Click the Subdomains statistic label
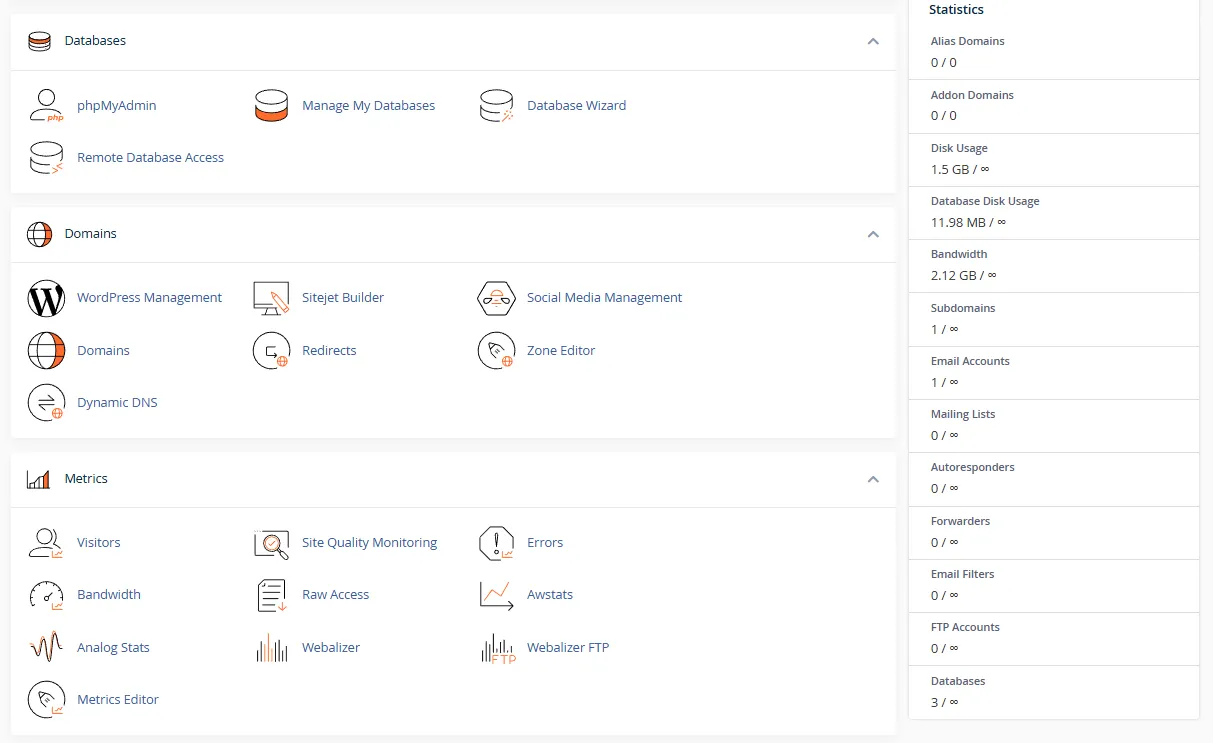Viewport: 1213px width, 743px height. pyautogui.click(x=963, y=308)
